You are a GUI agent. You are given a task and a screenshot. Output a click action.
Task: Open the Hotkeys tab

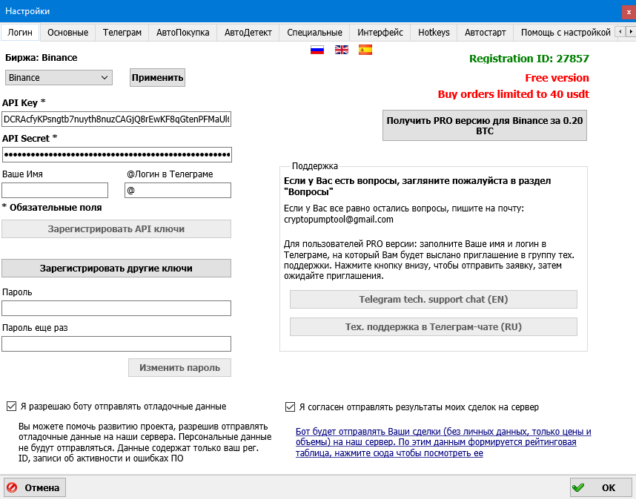pos(434,32)
